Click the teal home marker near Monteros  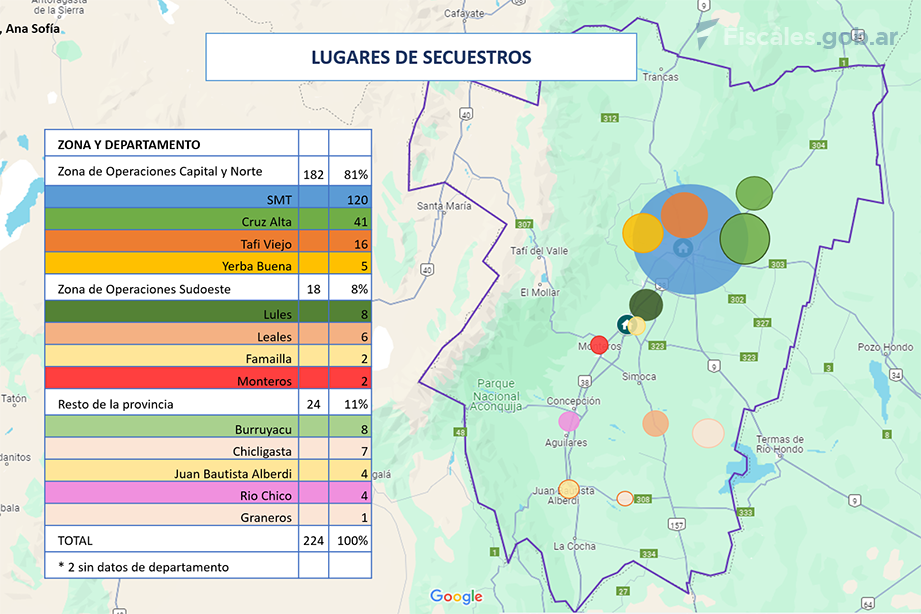[625, 323]
